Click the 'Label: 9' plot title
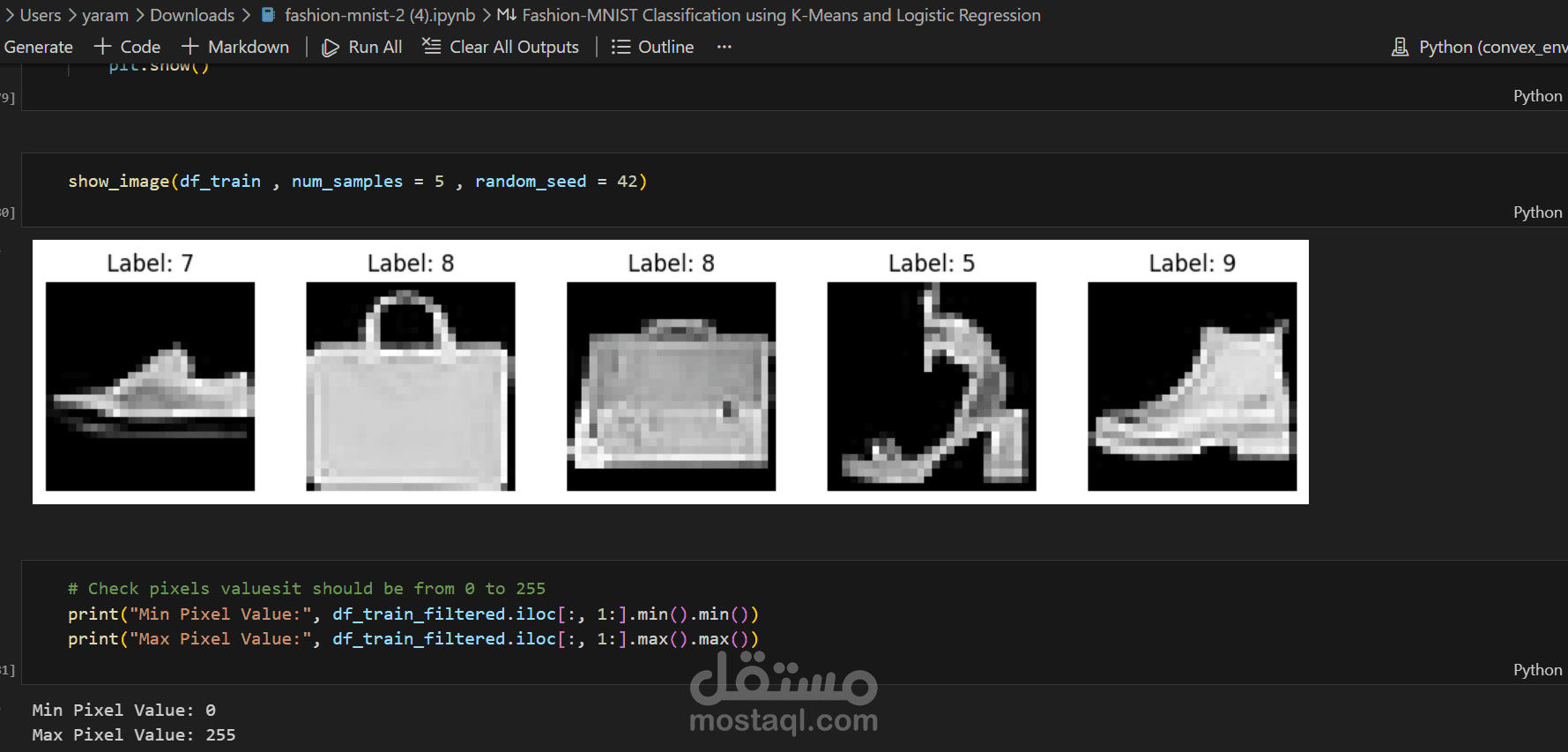The width and height of the screenshot is (1568, 752). tap(1192, 263)
